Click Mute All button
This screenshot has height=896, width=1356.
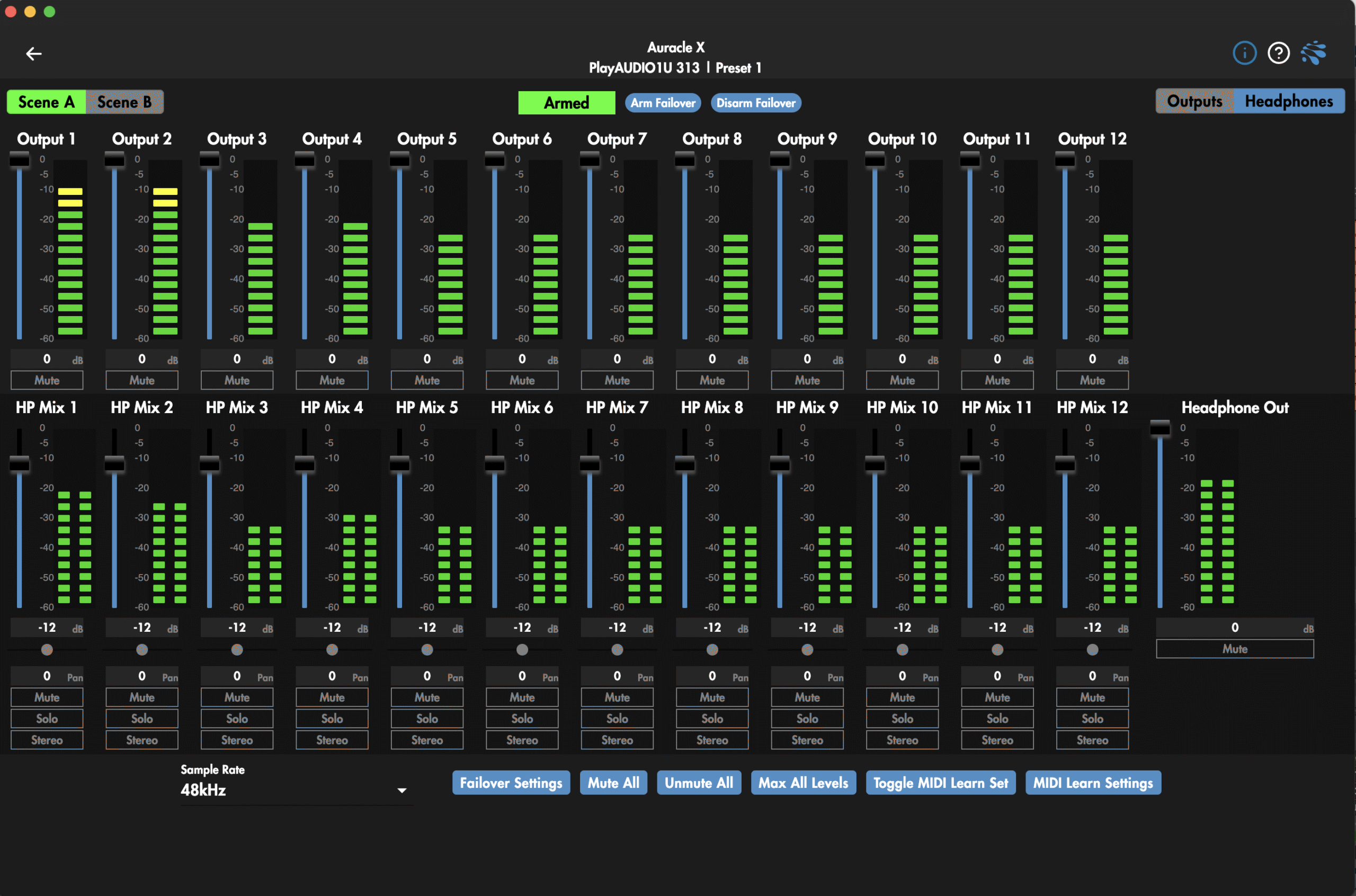click(x=613, y=783)
